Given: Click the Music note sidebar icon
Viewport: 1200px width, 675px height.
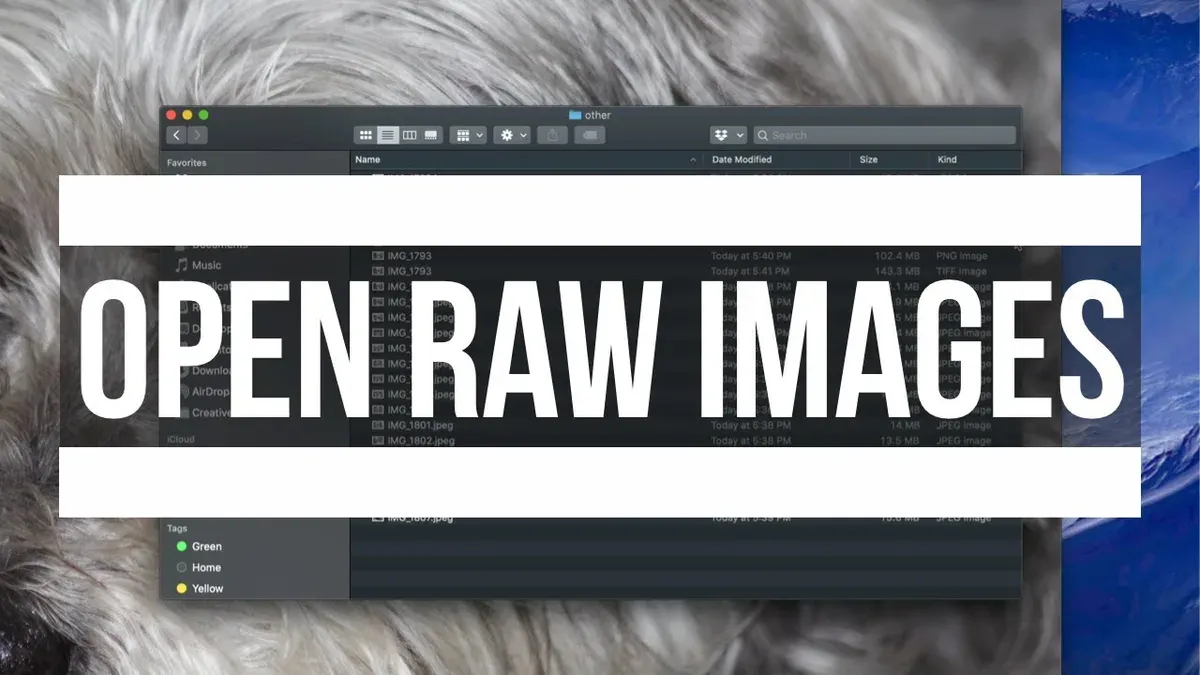Looking at the screenshot, I should click(181, 265).
